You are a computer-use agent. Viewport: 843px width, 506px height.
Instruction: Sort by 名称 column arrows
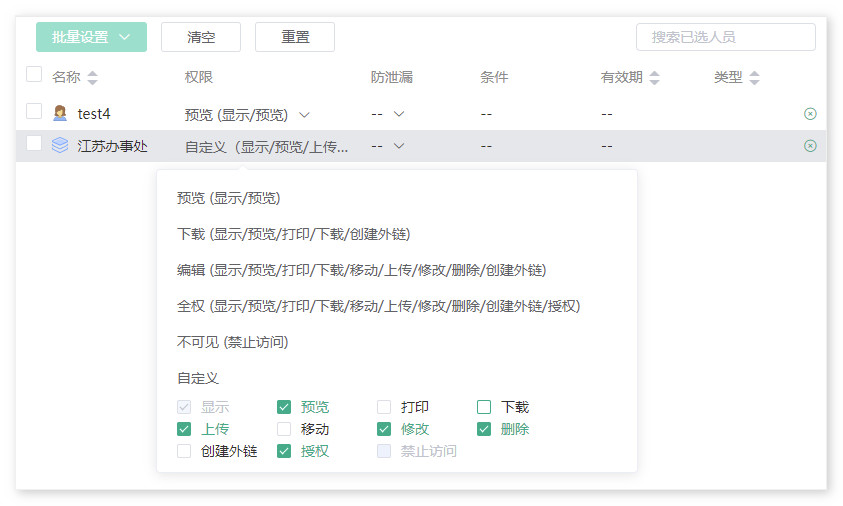pyautogui.click(x=92, y=78)
